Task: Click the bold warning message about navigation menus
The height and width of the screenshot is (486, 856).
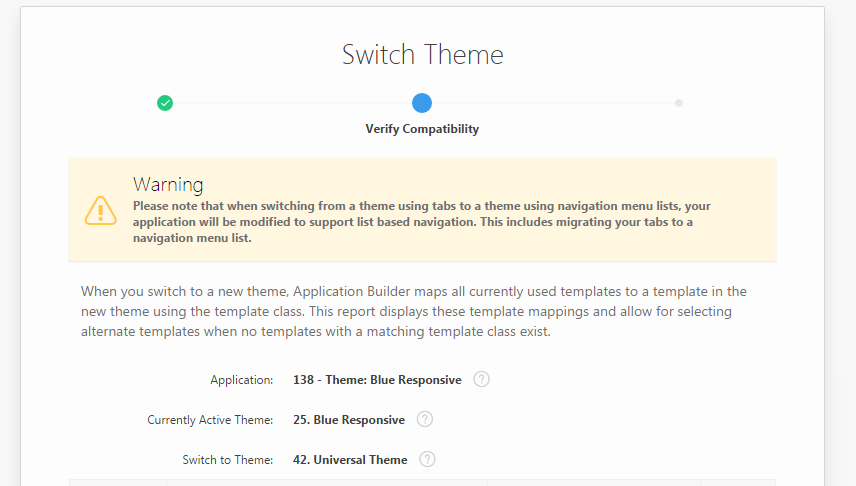Action: 420,222
